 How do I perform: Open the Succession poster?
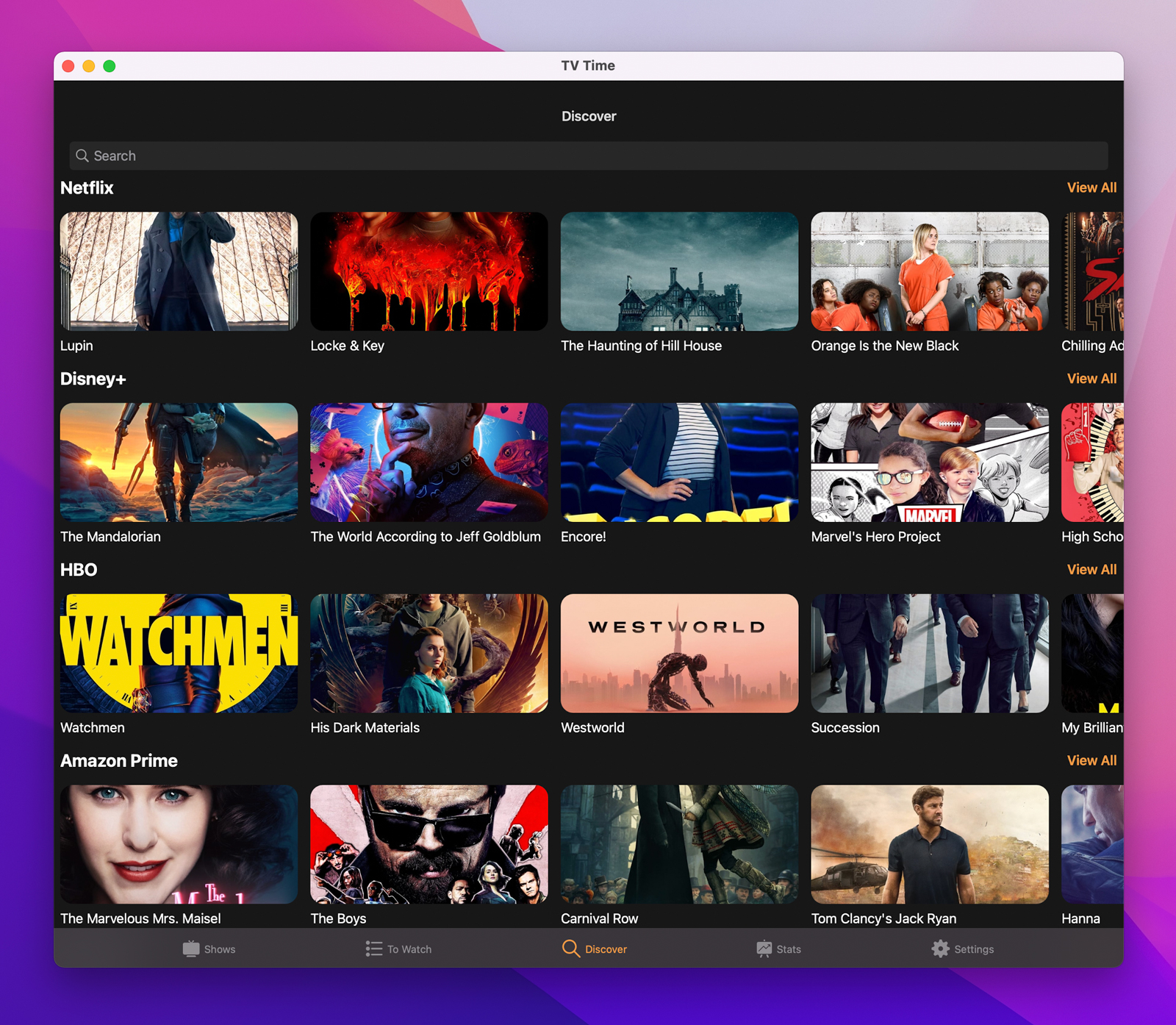(930, 654)
